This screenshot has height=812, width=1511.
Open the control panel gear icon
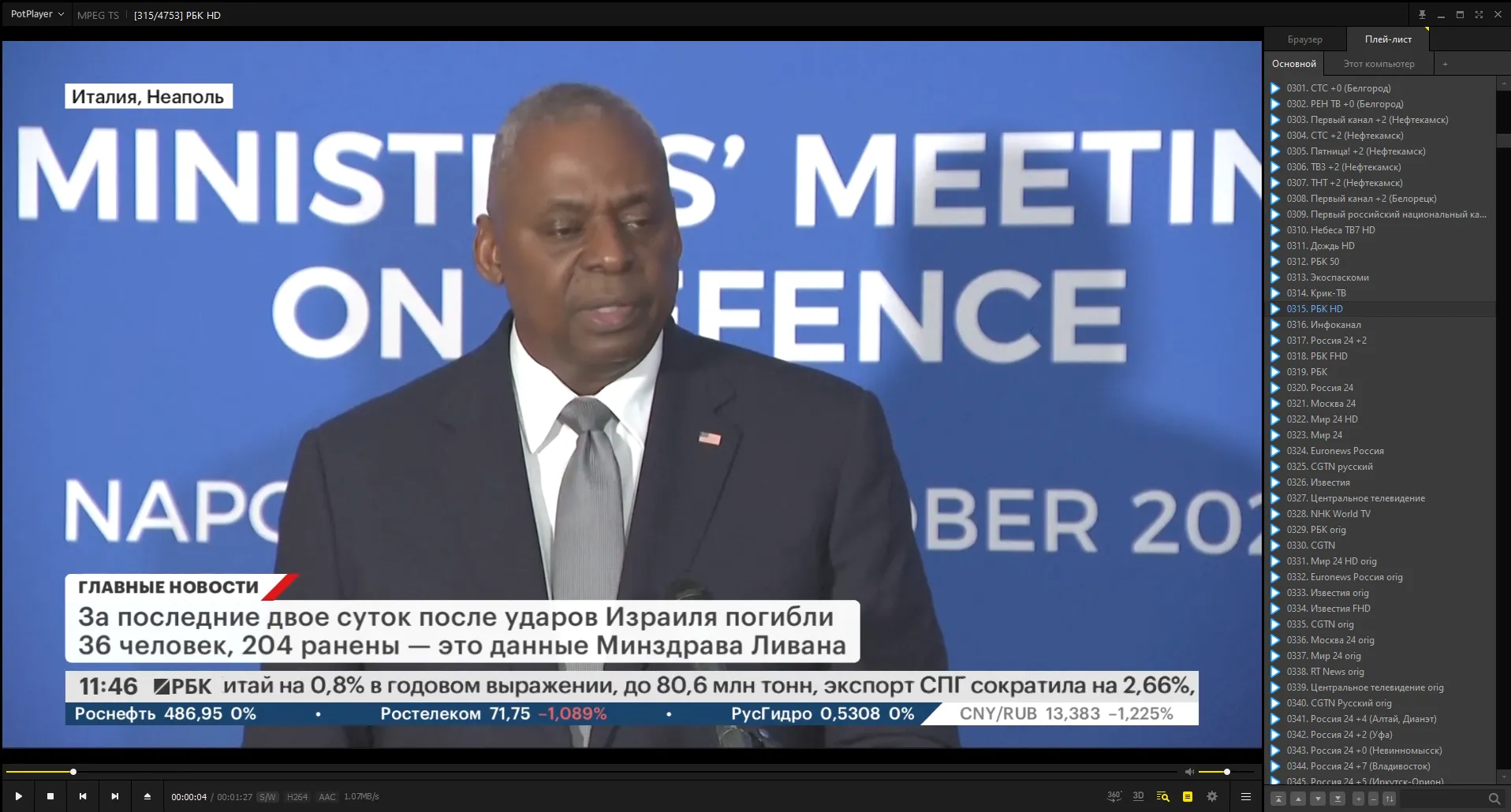click(1212, 796)
